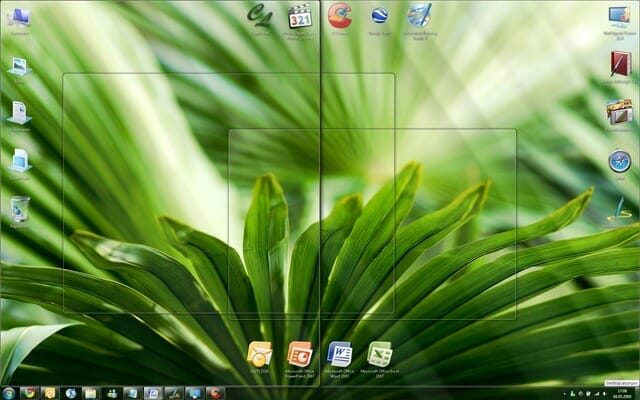Open the folder icon in taskbar
Screen dimensions: 640x400
[90, 393]
